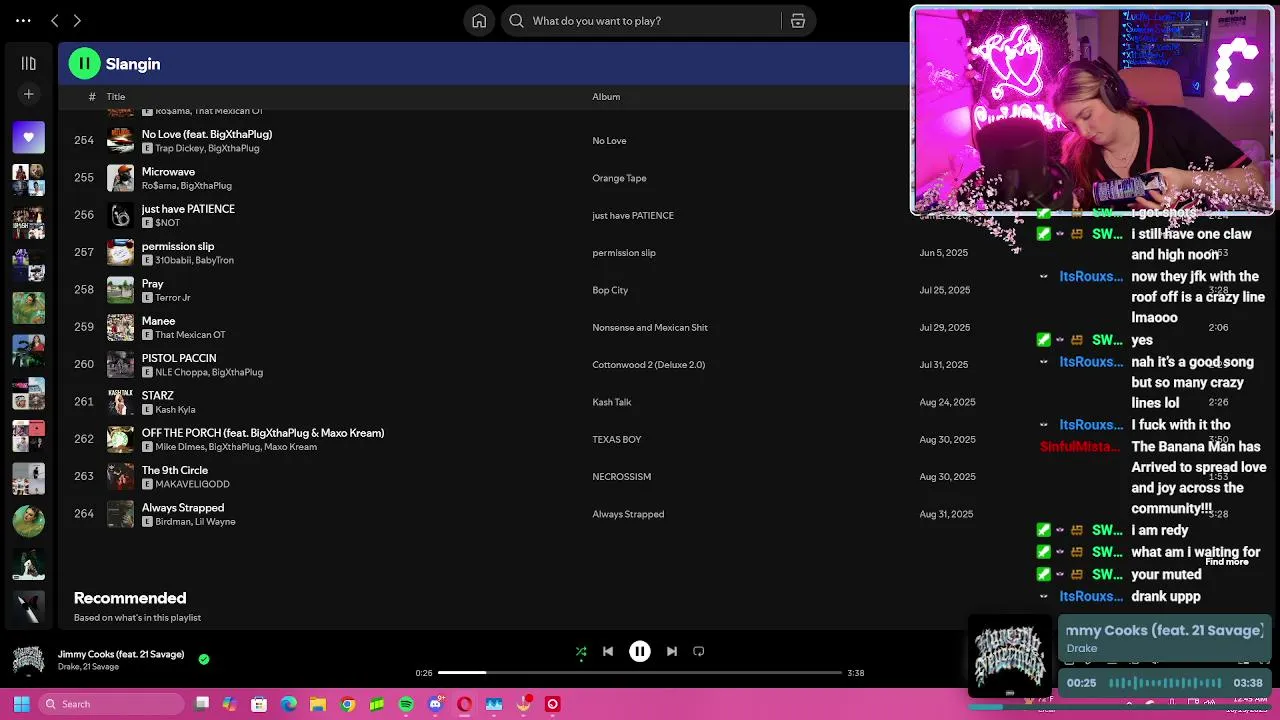
Task: Sort by Album column header
Action: [x=606, y=97]
